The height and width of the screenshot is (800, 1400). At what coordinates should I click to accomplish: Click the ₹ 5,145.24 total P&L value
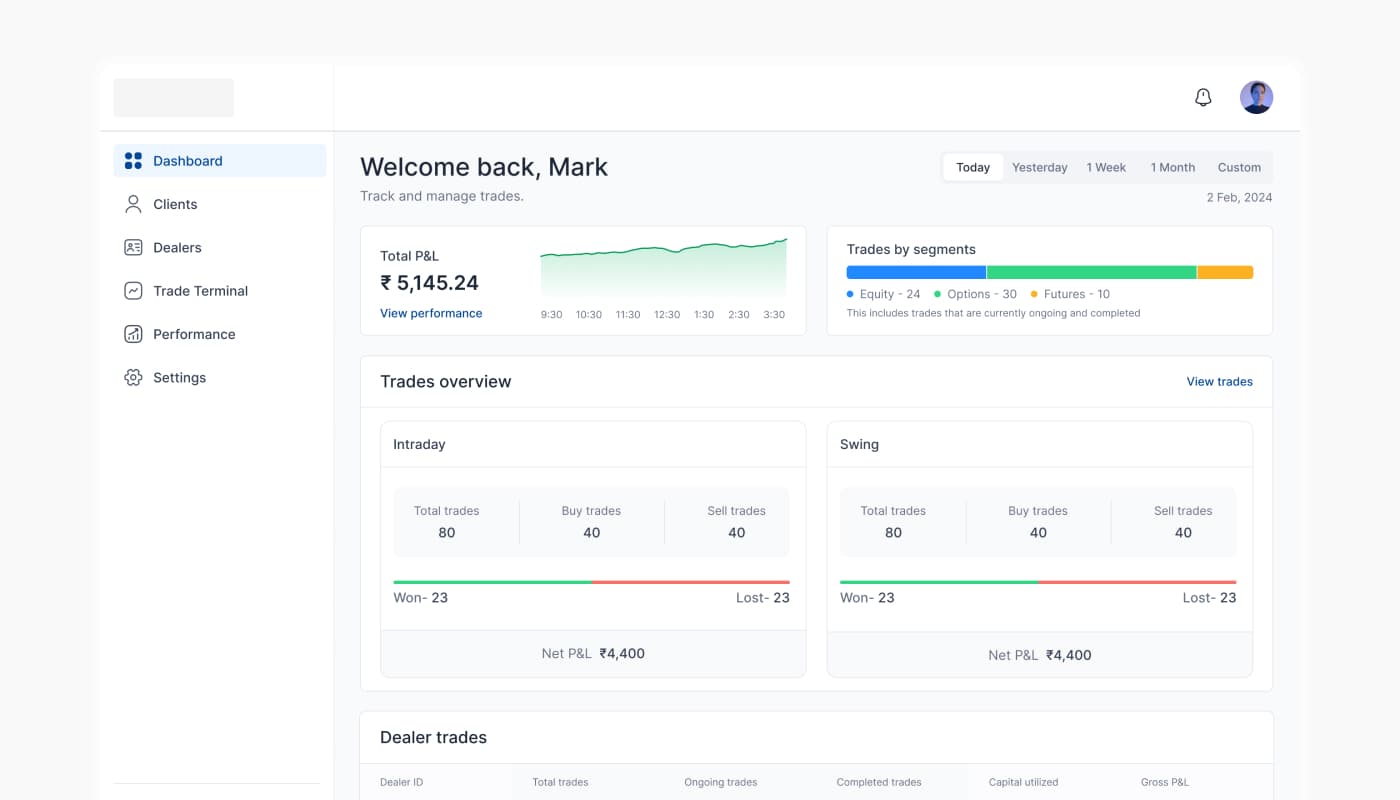(x=430, y=283)
